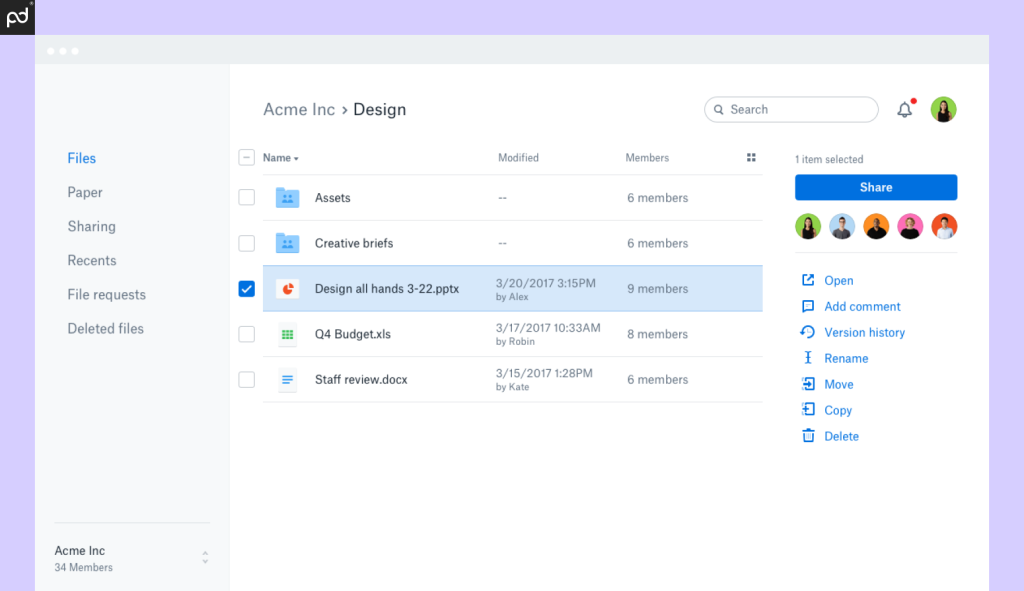Select Staff review.docx file name
1024x591 pixels.
(x=361, y=379)
